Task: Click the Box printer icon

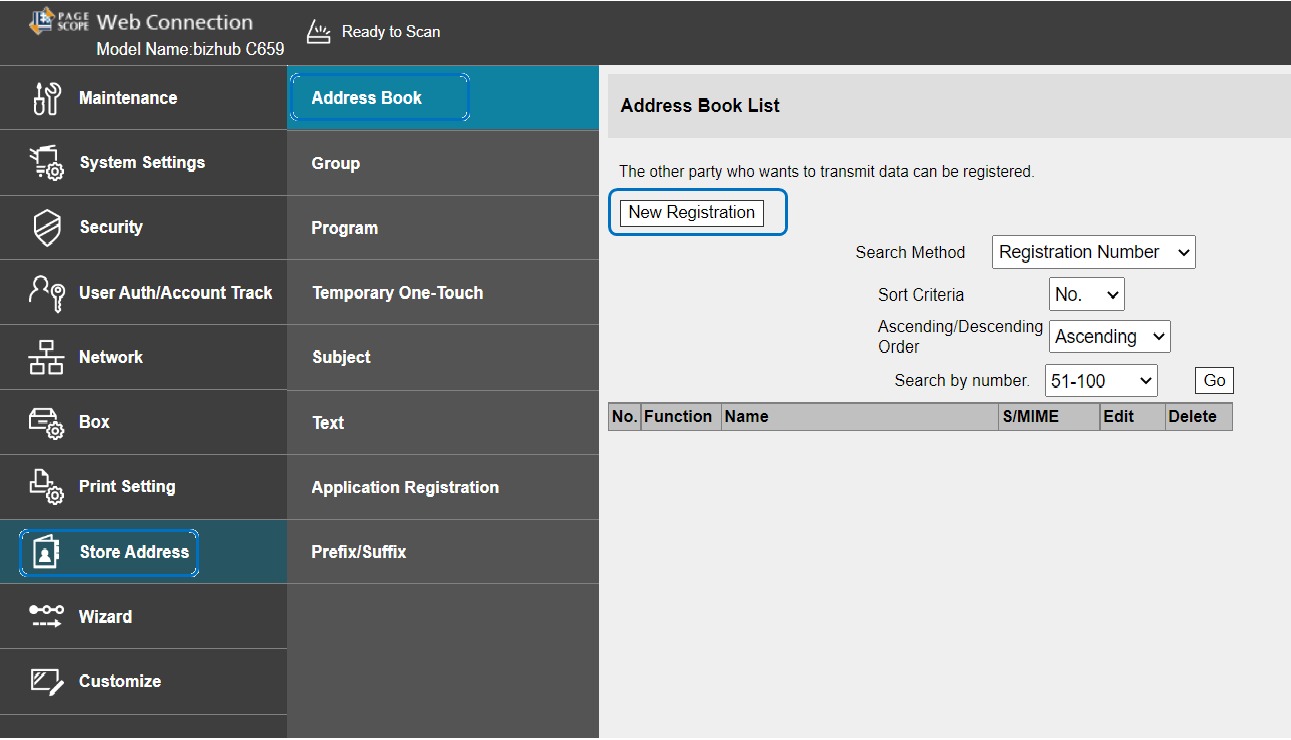Action: pyautogui.click(x=47, y=423)
